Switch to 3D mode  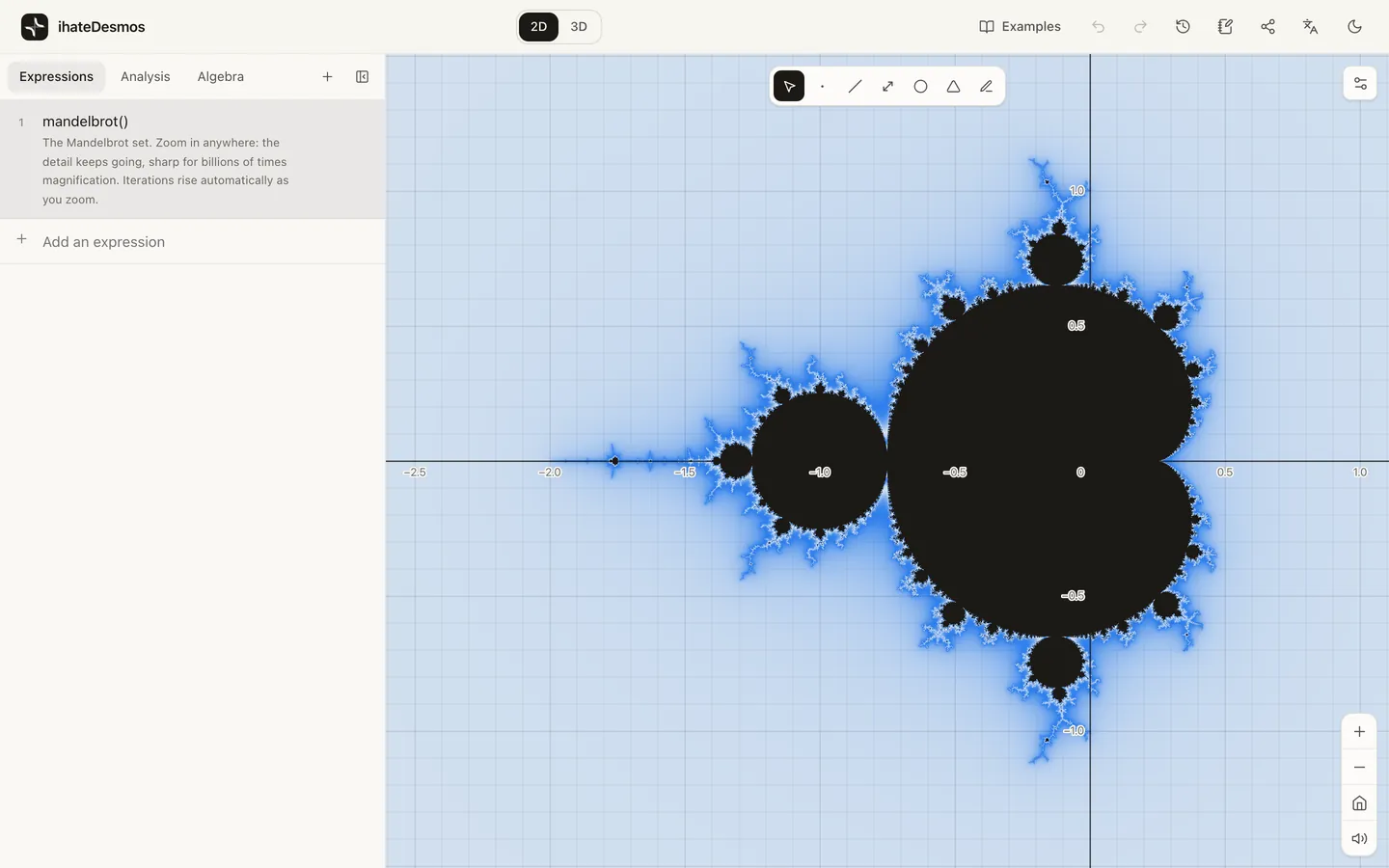point(579,27)
